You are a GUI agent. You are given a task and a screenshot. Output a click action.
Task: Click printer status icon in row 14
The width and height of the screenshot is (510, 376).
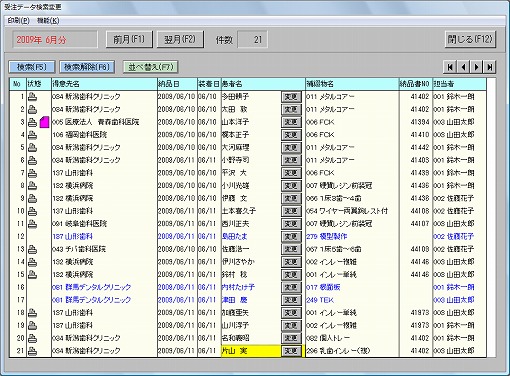click(32, 262)
